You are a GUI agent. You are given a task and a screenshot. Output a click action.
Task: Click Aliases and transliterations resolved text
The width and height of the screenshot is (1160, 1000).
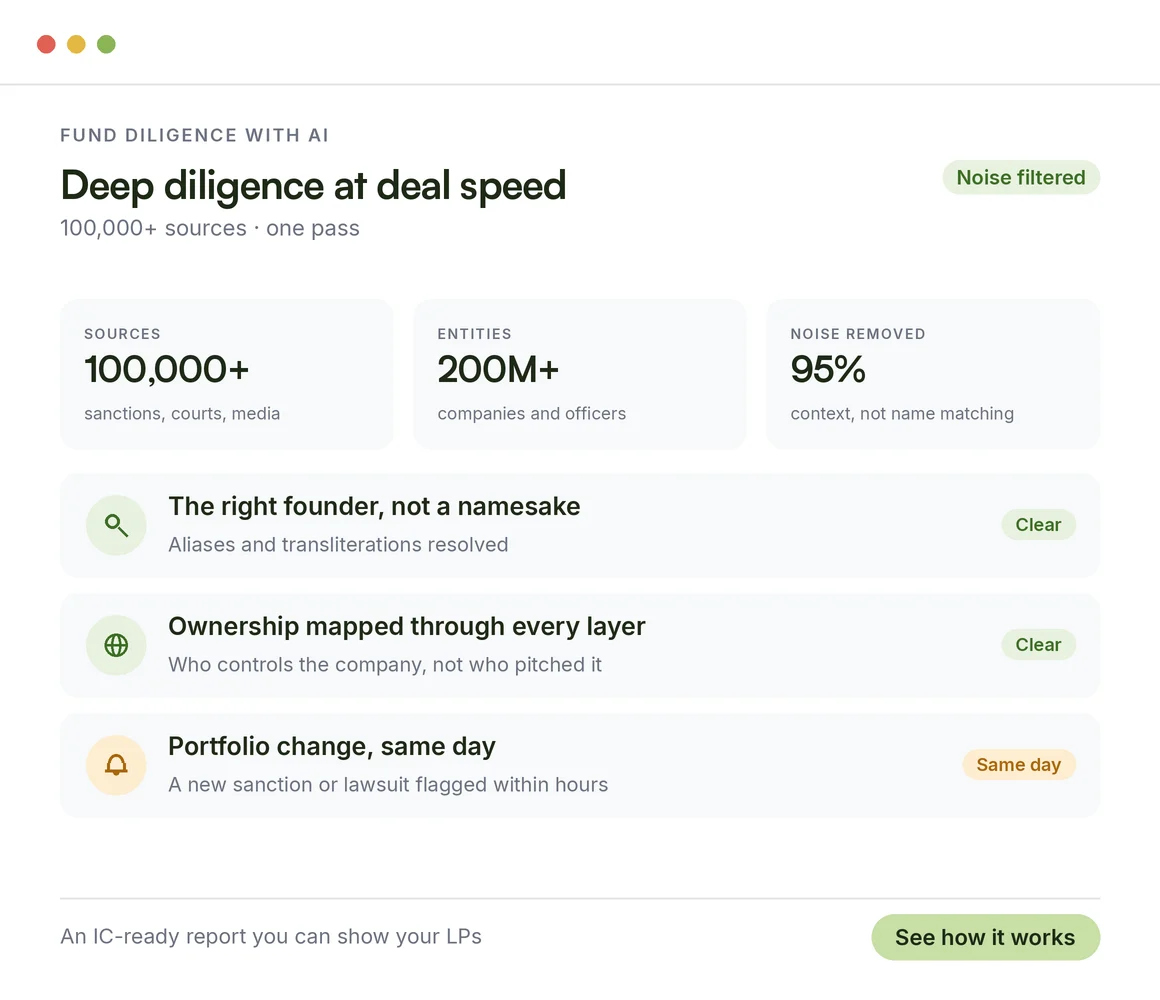click(x=338, y=544)
